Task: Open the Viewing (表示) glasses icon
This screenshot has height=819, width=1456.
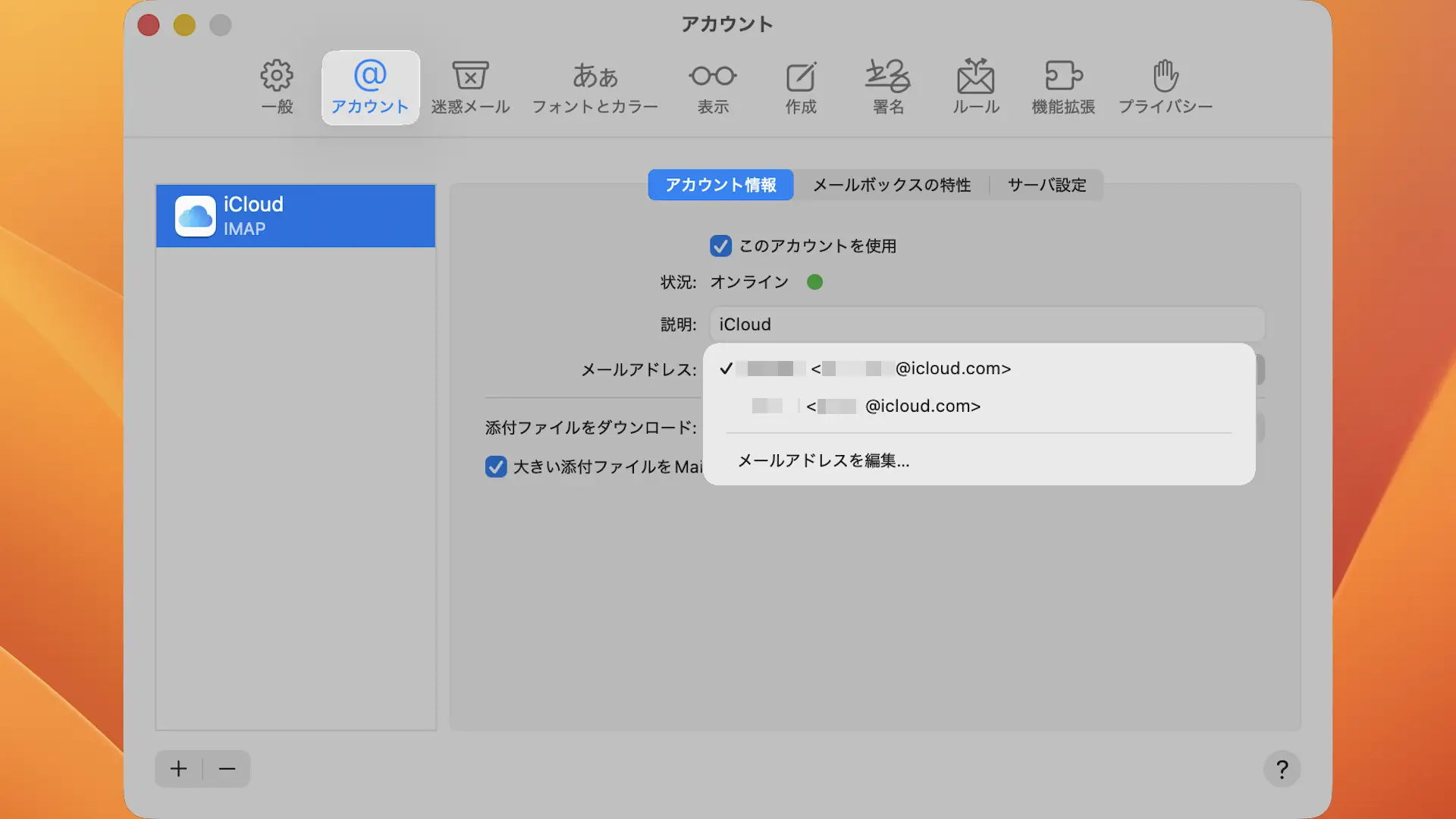Action: [713, 86]
